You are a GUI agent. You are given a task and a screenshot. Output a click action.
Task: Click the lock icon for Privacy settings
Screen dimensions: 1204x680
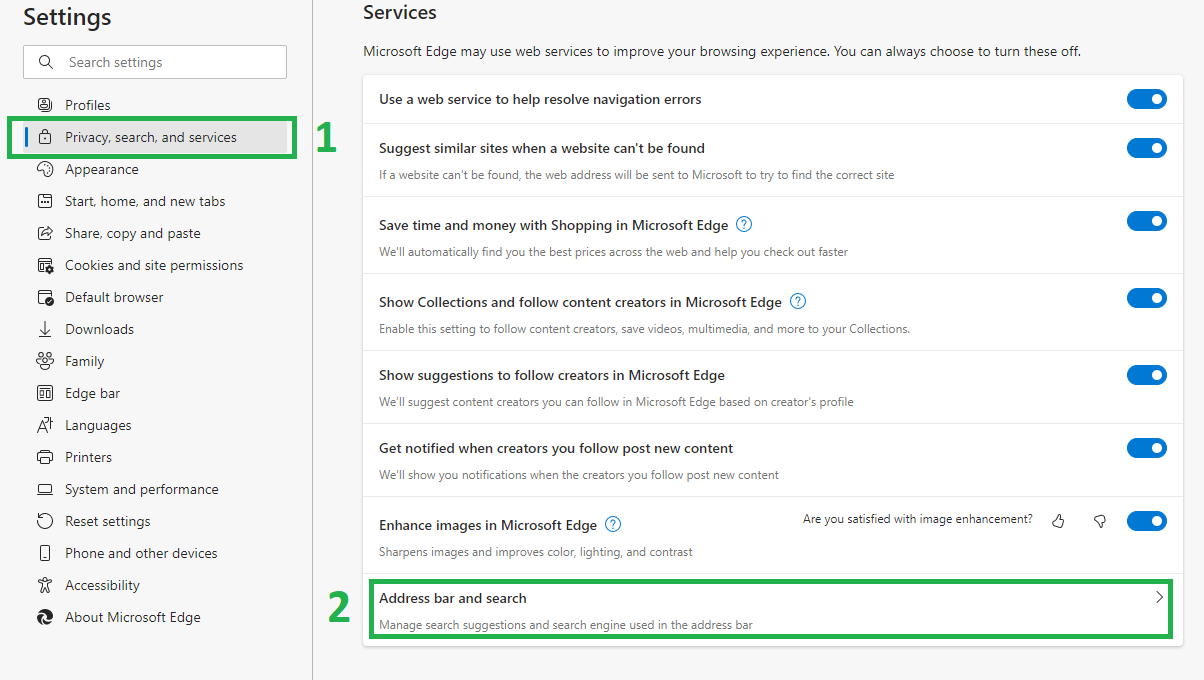tap(45, 137)
